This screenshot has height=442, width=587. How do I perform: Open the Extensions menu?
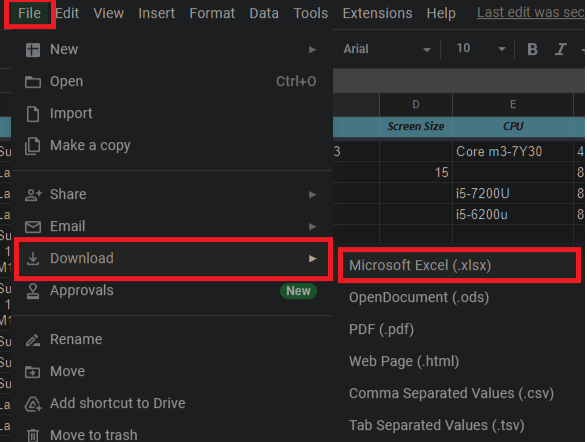coord(377,13)
